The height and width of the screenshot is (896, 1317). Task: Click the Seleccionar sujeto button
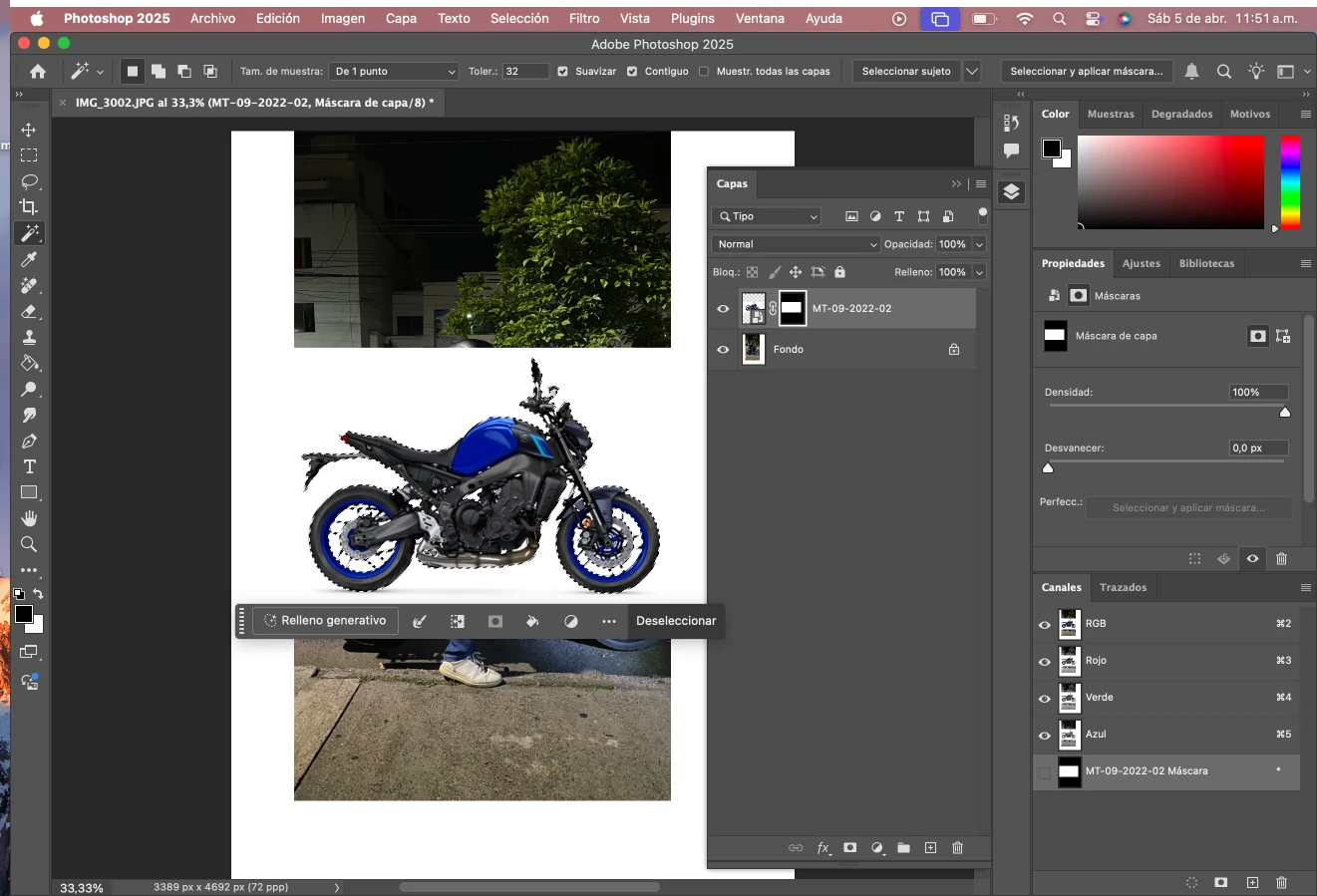905,72
